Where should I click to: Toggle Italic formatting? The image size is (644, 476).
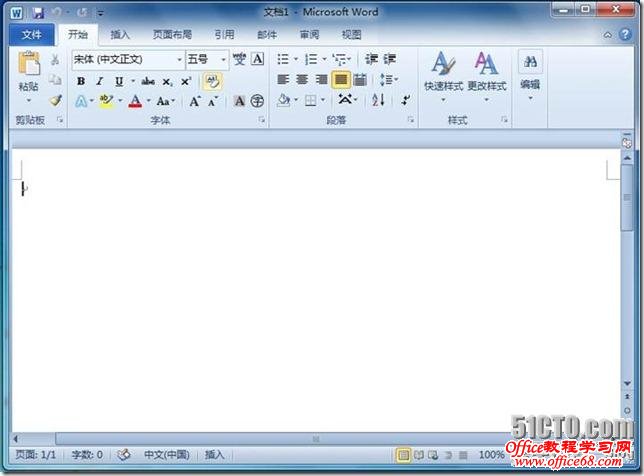pyautogui.click(x=99, y=81)
